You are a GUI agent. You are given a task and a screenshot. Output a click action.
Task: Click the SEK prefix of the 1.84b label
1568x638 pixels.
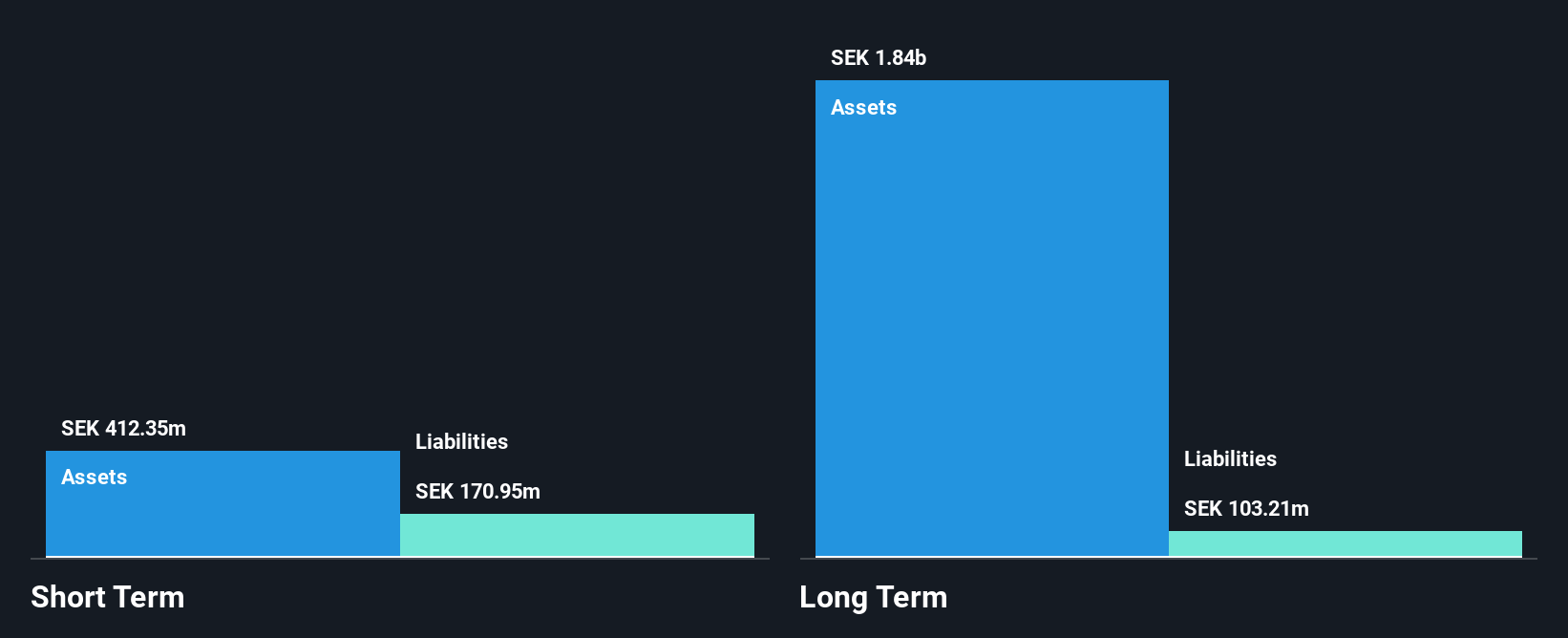(850, 57)
